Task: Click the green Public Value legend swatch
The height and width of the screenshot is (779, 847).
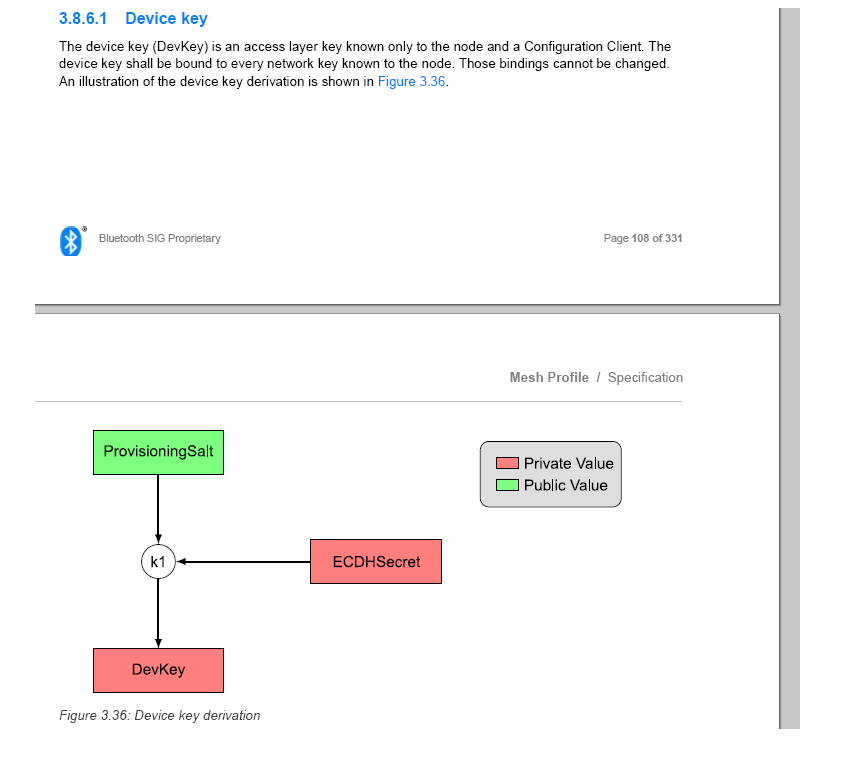Action: (x=507, y=485)
